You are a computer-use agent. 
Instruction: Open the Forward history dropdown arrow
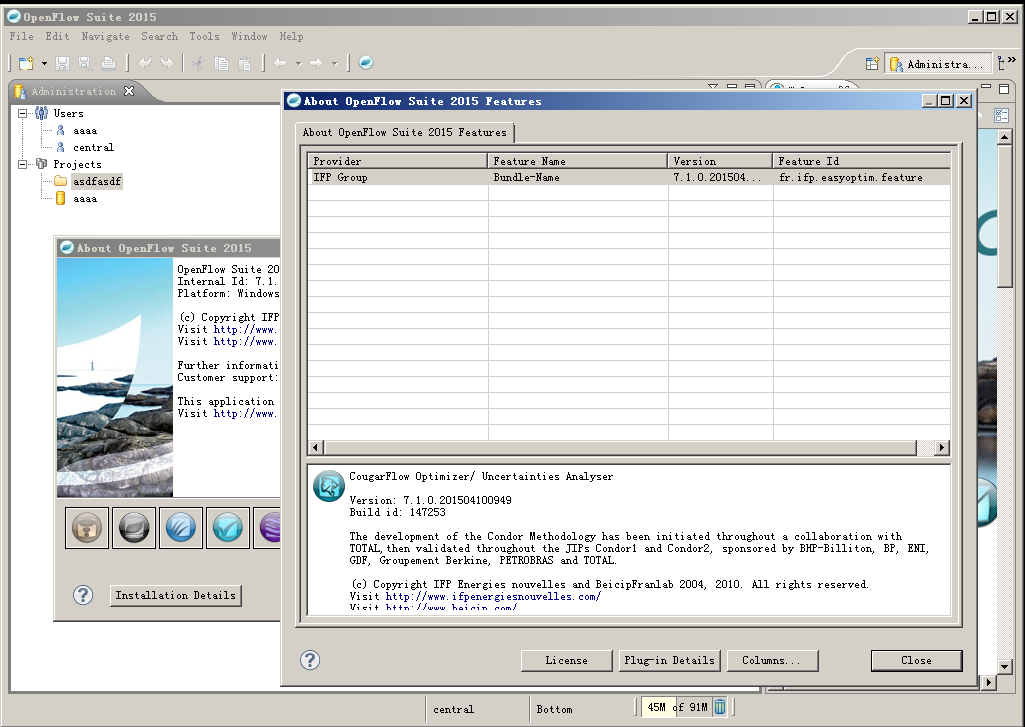(334, 63)
